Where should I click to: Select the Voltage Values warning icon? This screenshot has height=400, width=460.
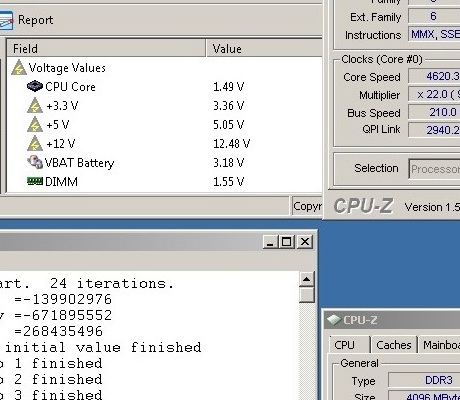(x=19, y=68)
